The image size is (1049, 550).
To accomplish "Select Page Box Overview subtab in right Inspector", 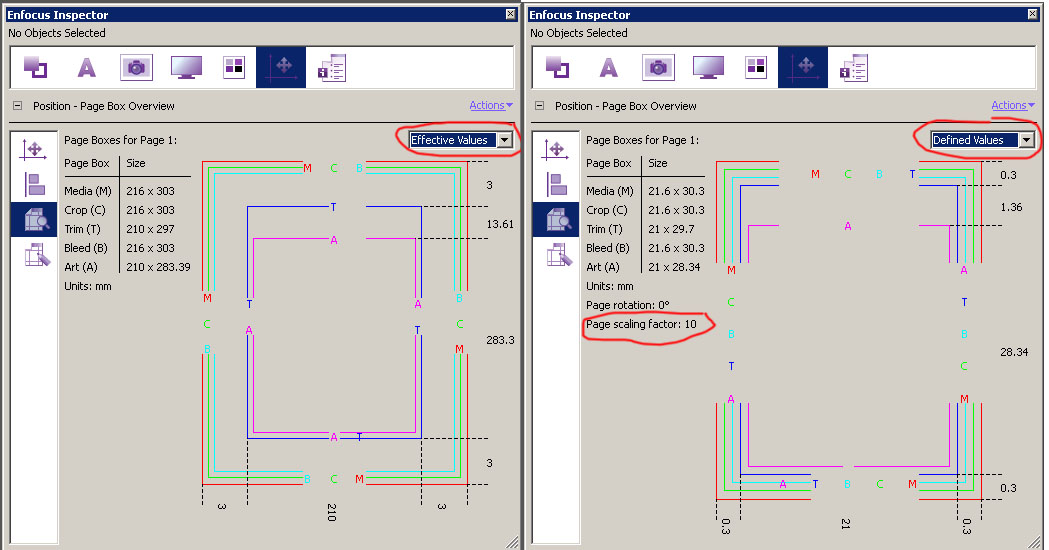I will click(x=556, y=219).
